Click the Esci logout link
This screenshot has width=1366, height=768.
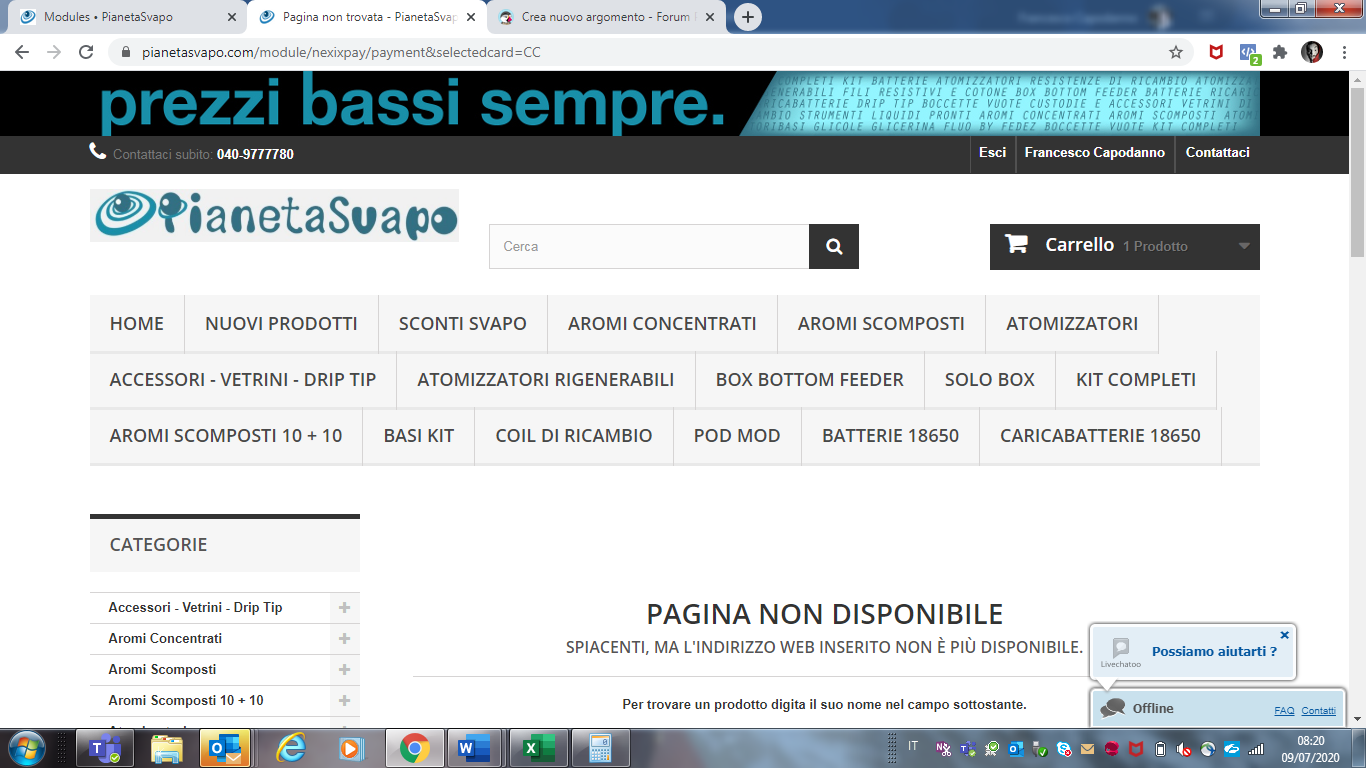pyautogui.click(x=992, y=153)
